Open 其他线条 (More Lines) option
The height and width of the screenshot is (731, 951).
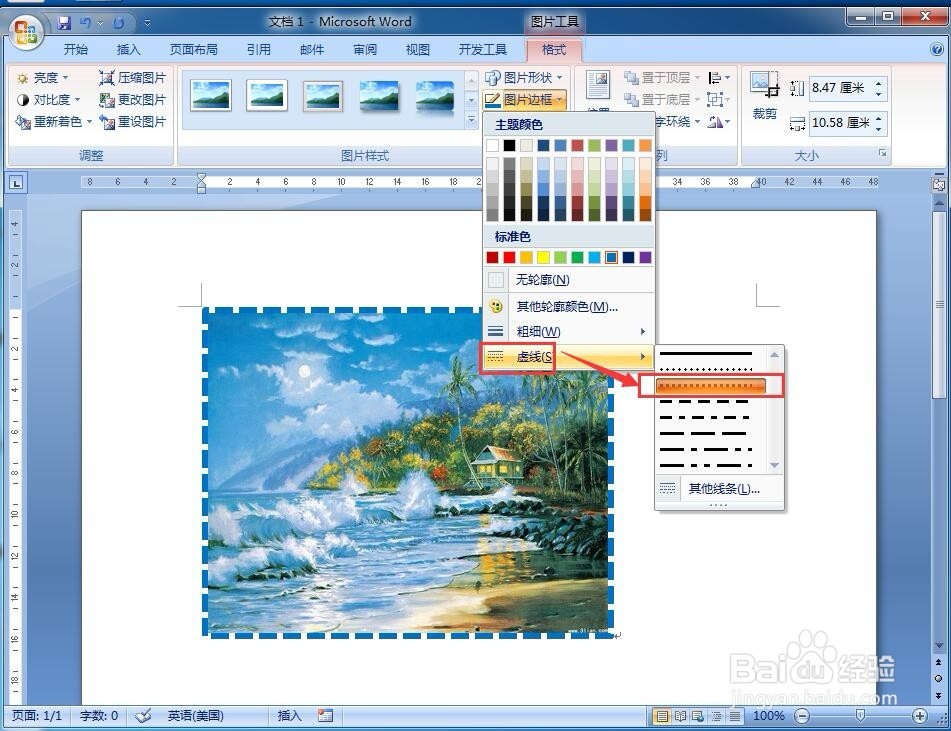pos(719,488)
